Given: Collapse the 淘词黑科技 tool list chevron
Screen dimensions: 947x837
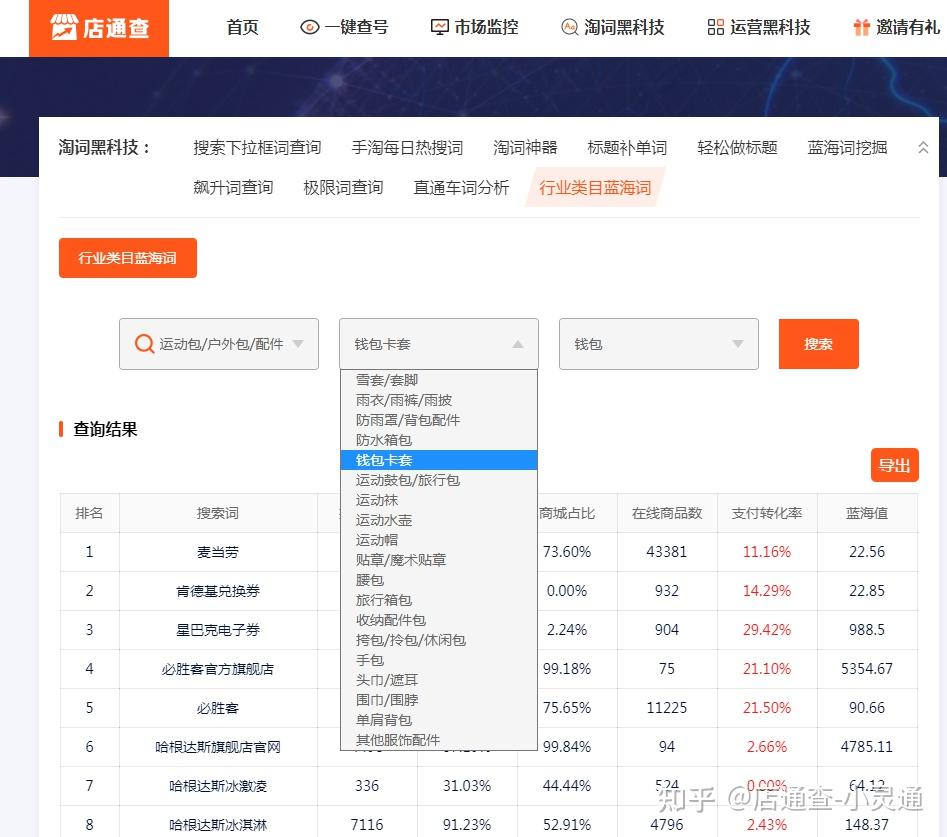Looking at the screenshot, I should coord(923,147).
